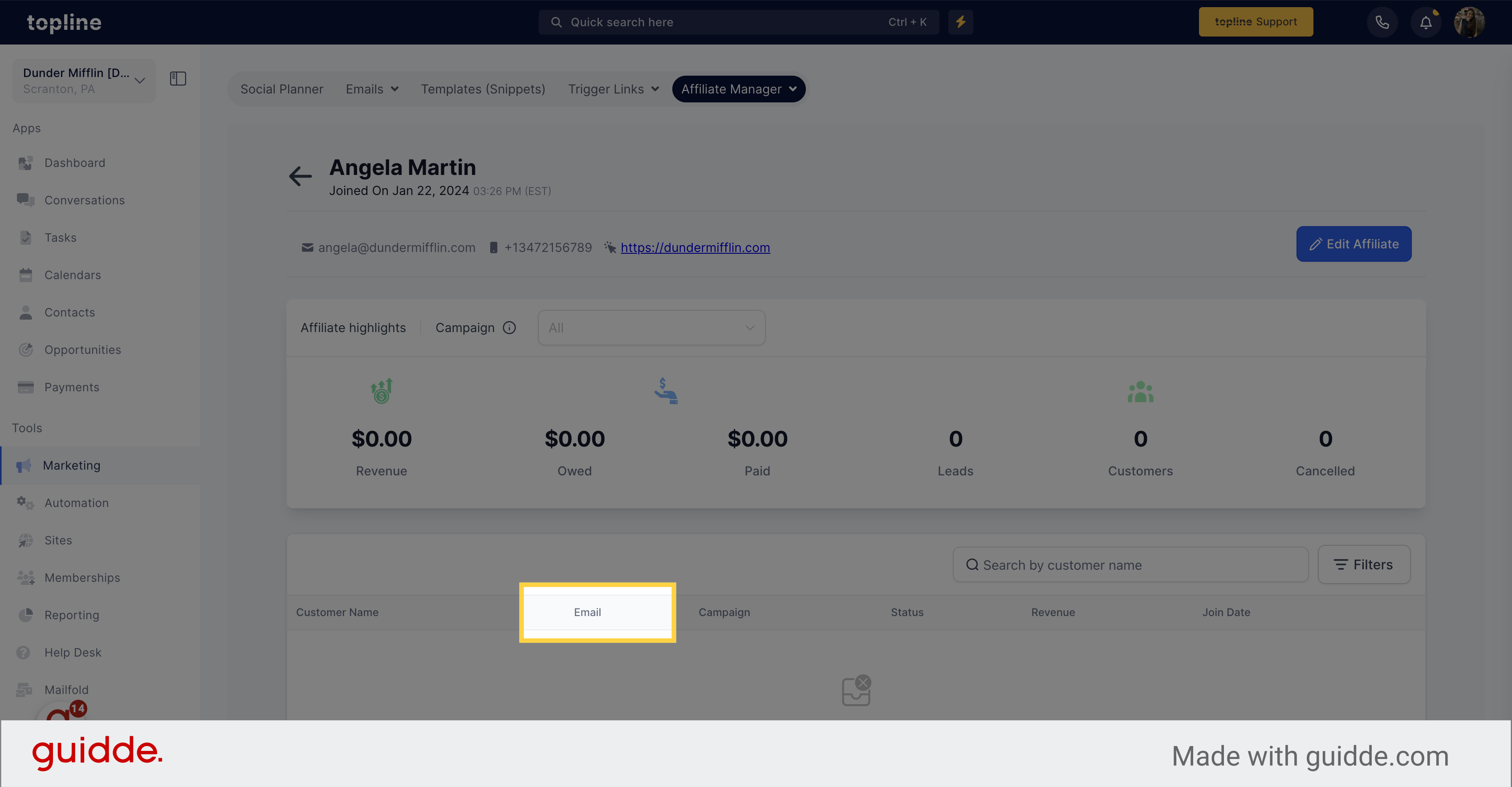The image size is (1512, 787).
Task: Click the +13472156789 phone number
Action: coord(548,247)
